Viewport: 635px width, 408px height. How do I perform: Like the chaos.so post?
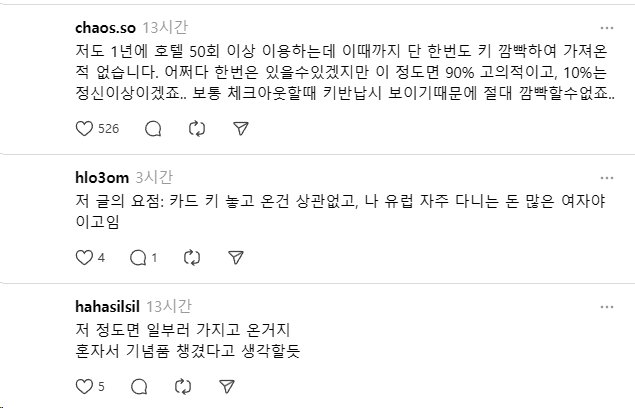pyautogui.click(x=85, y=129)
